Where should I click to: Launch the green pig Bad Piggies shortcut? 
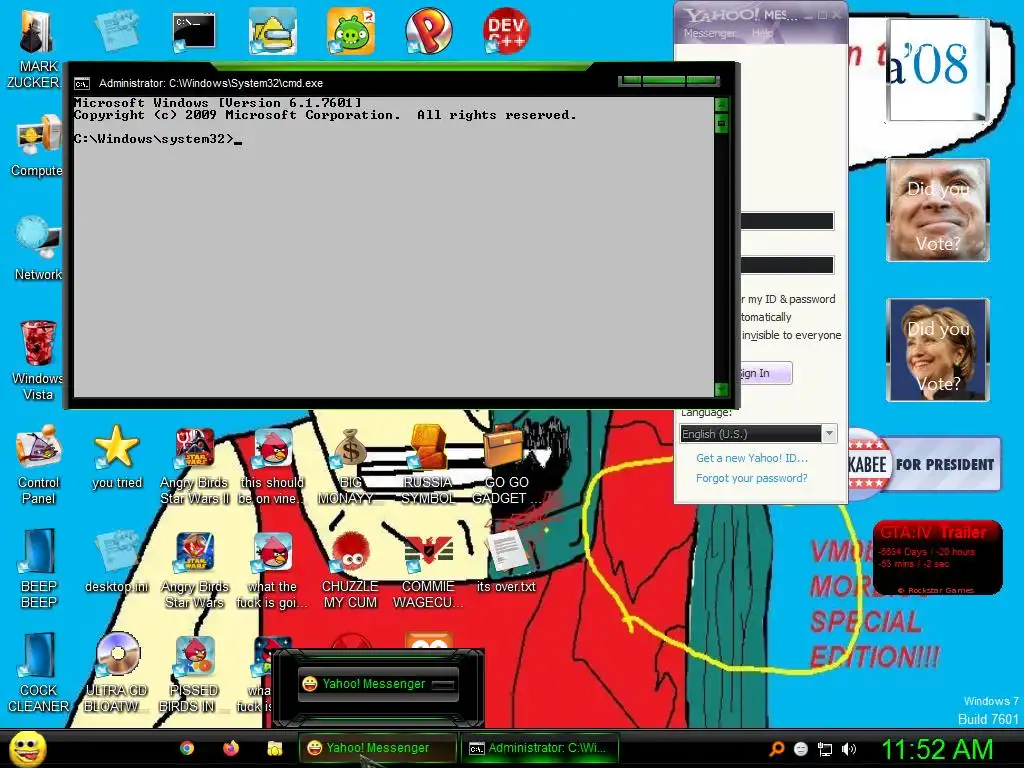(x=351, y=31)
